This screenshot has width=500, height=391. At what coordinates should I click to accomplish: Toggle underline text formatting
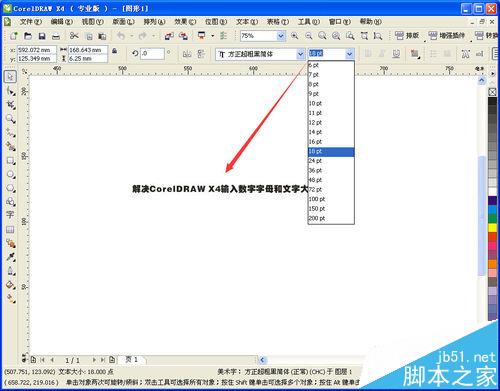(x=396, y=54)
